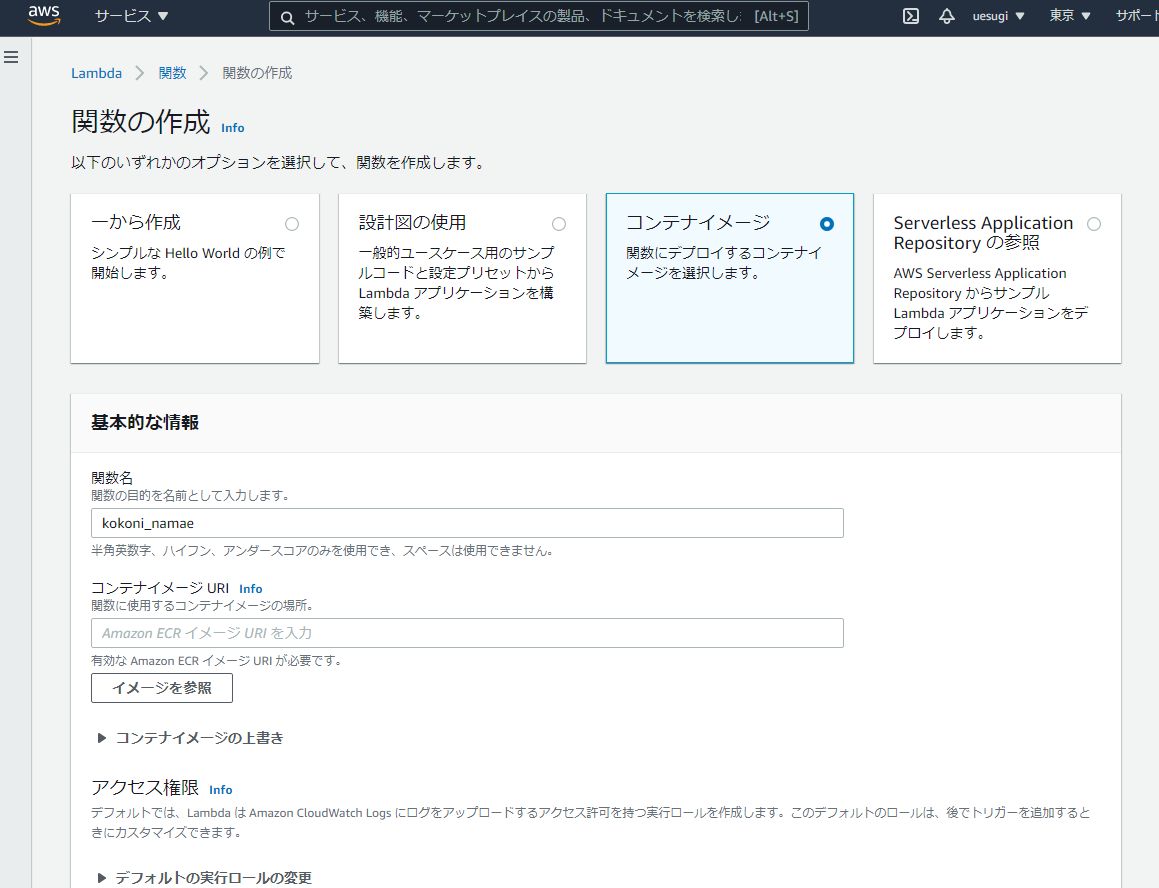
Task: Open the 東京 region dropdown
Action: (x=1070, y=16)
